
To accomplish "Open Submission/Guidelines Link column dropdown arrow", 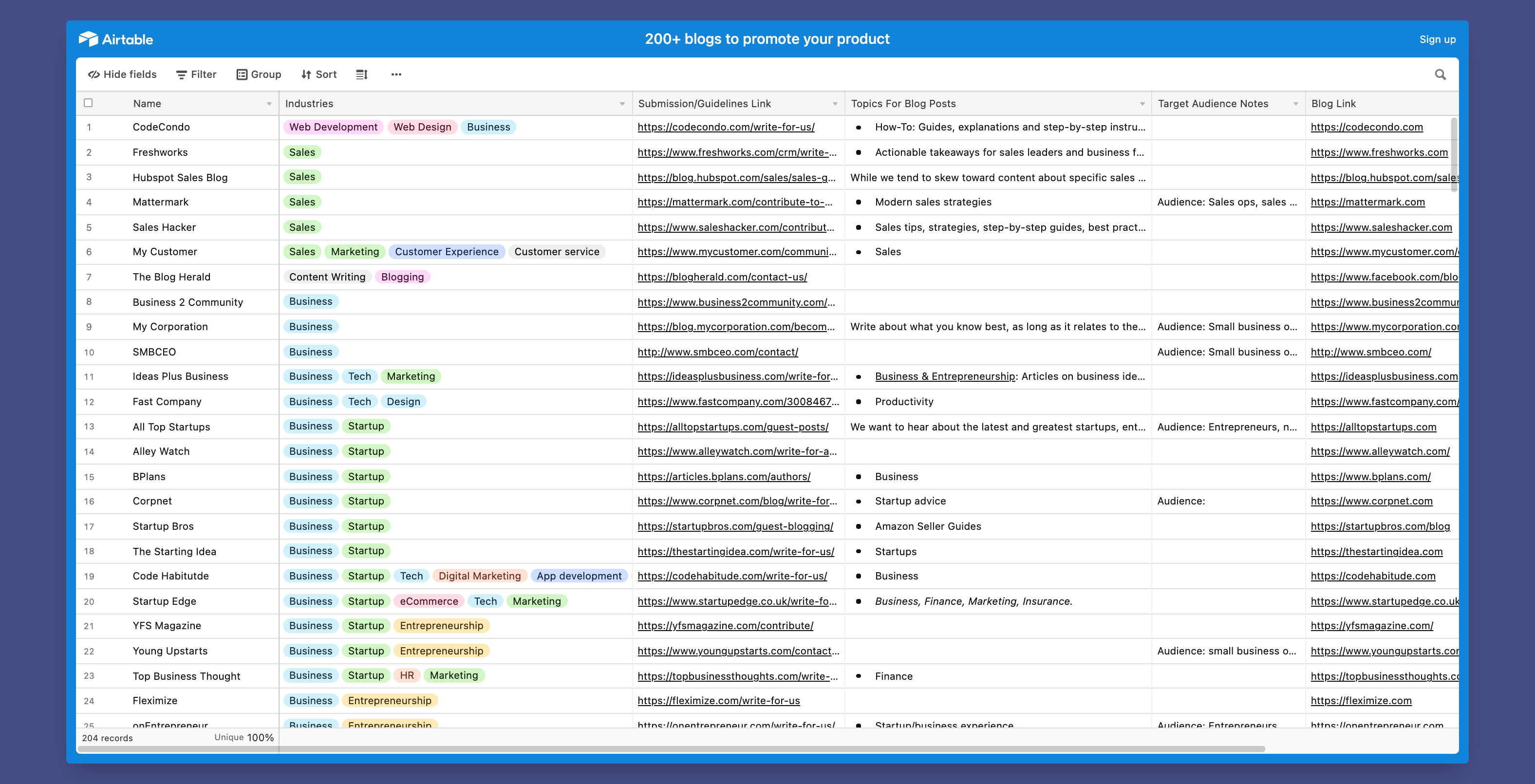I will [835, 104].
